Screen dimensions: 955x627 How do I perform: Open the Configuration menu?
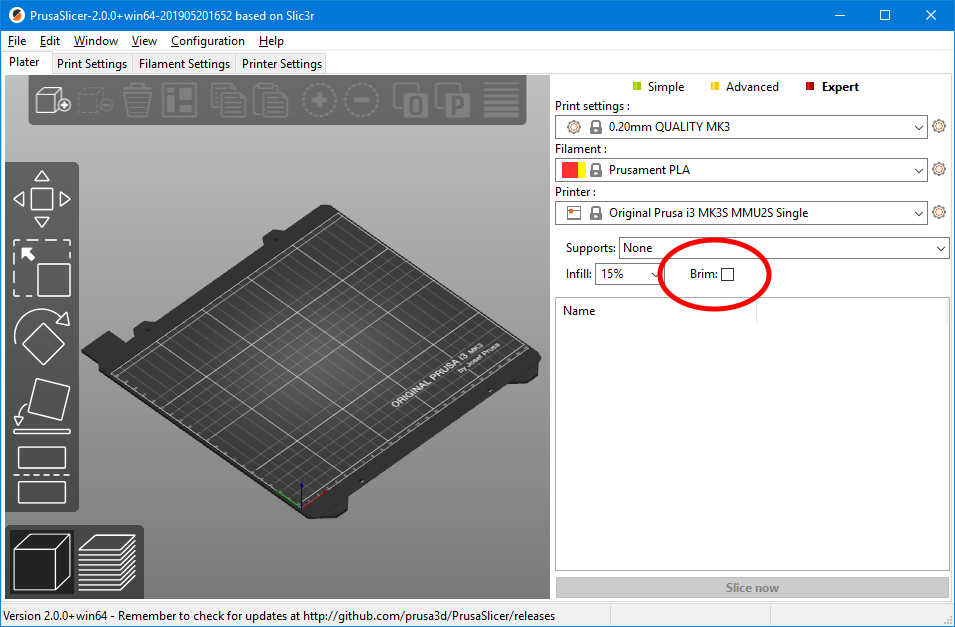tap(208, 41)
